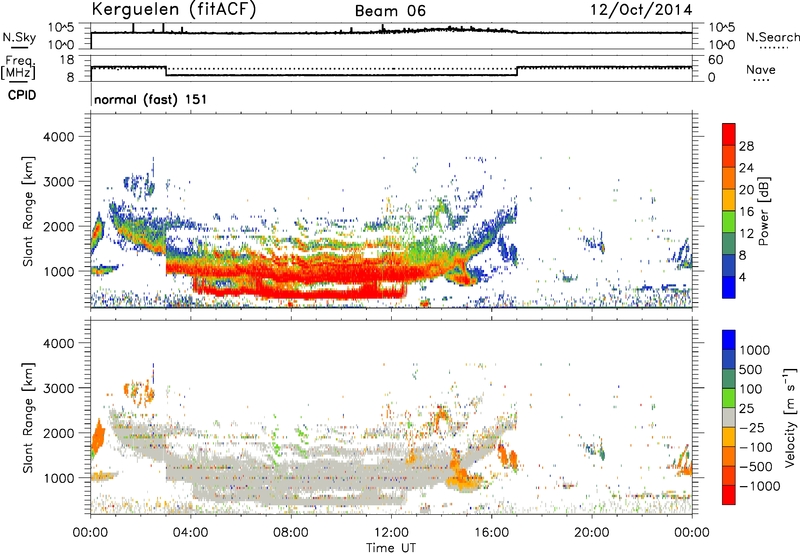Click the '1000' tick of the velocity panel
800x554 pixels.
[x=58, y=478]
